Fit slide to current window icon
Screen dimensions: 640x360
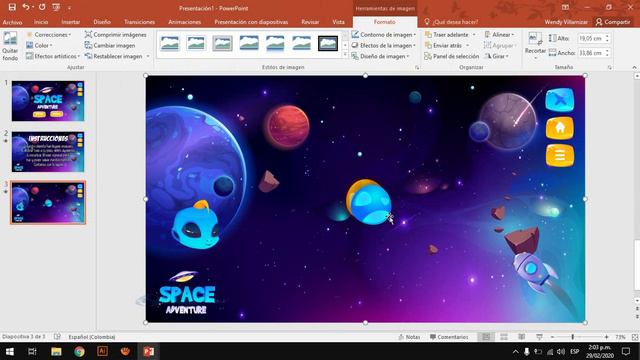click(x=635, y=337)
